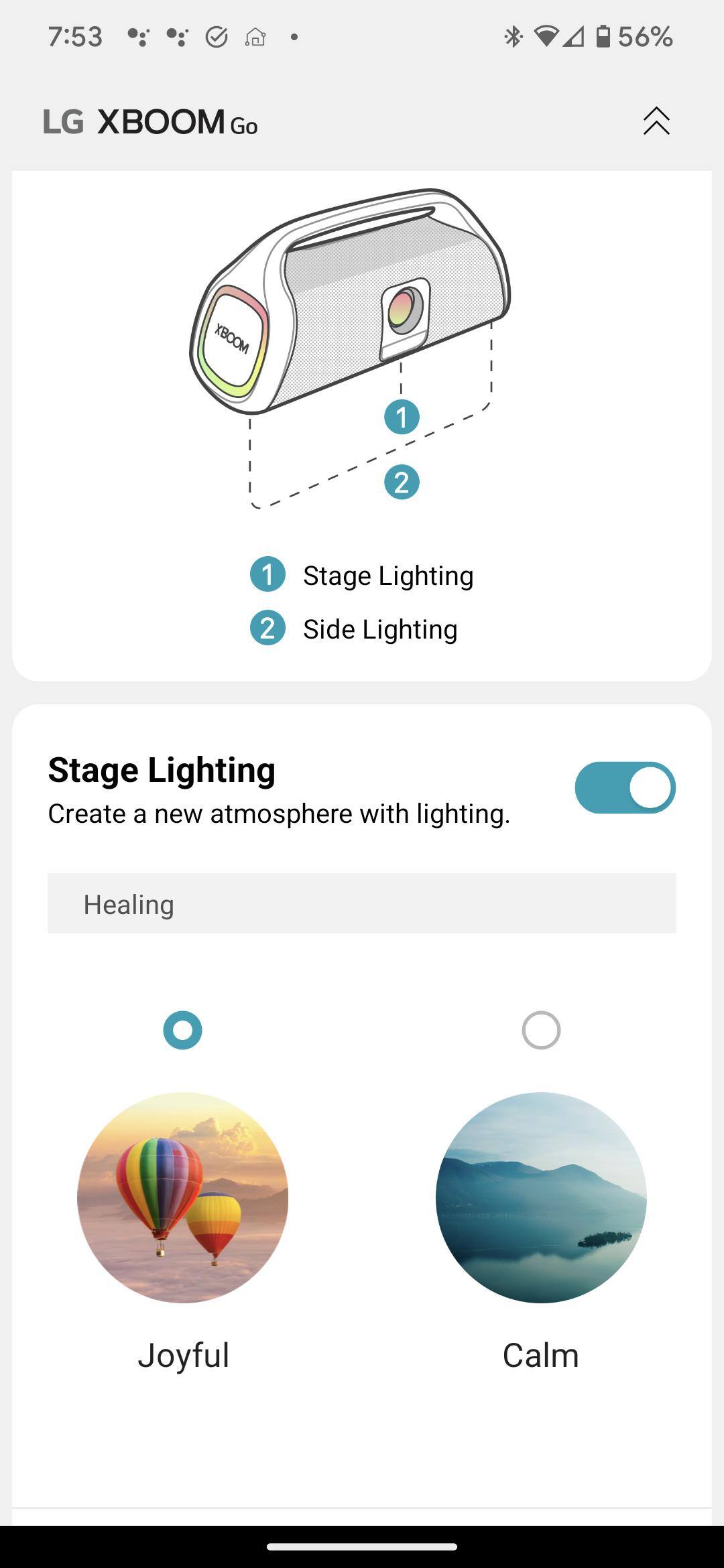Tap the Calm label text
Image resolution: width=724 pixels, height=1568 pixels.
(x=541, y=1356)
